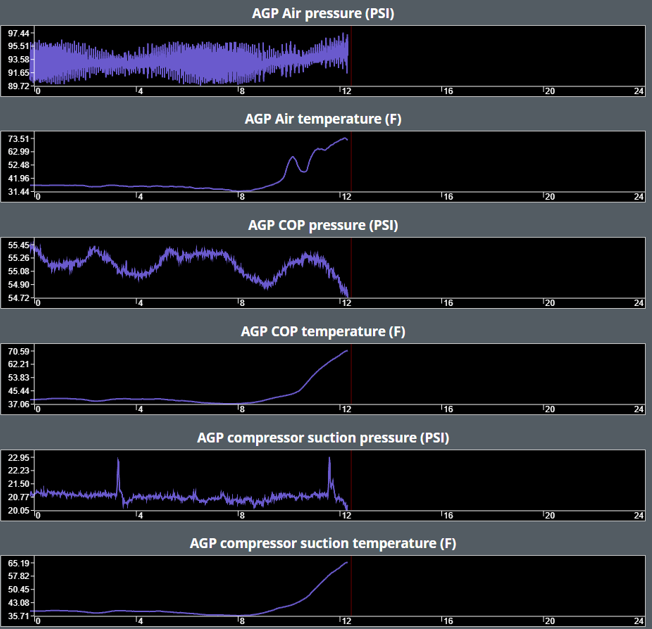Click the AGP compressor suction pressure (PSI) title
Viewport: 652px width, 629px height.
pos(325,437)
